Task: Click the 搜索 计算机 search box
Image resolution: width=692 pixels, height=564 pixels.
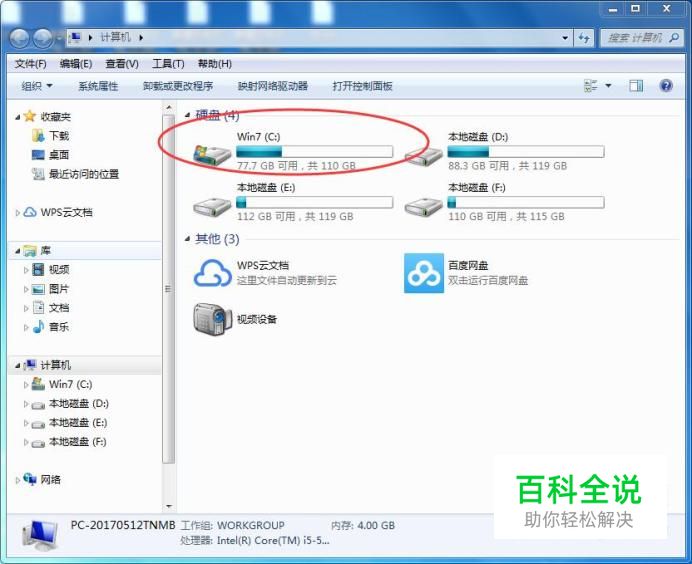Action: [x=641, y=38]
